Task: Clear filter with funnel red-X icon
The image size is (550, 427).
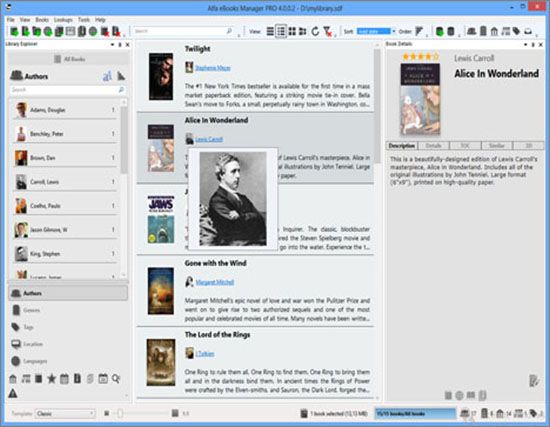Action: (327, 32)
